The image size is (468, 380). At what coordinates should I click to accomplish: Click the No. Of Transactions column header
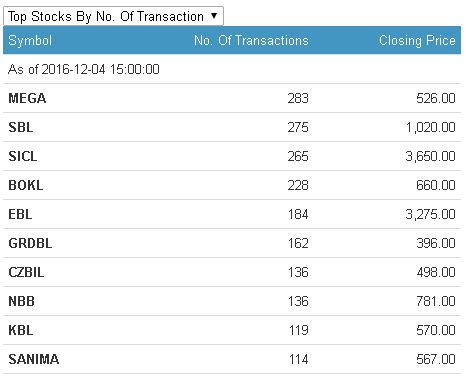(x=251, y=40)
